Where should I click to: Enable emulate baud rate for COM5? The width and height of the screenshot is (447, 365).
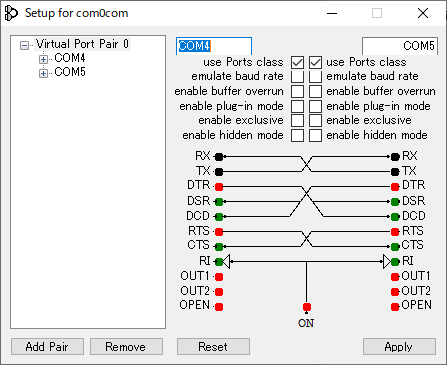tap(315, 76)
